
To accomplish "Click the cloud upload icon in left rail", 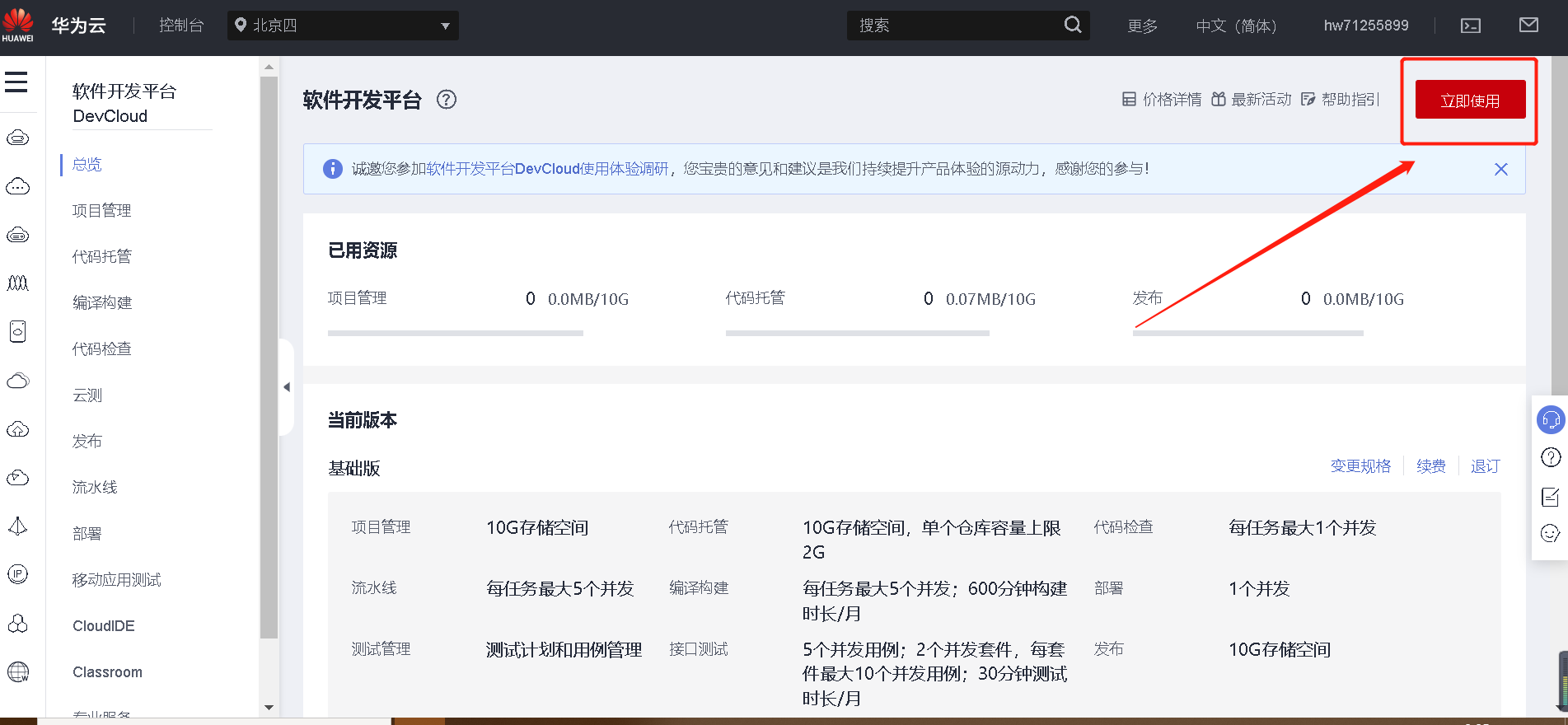I will coord(18,429).
